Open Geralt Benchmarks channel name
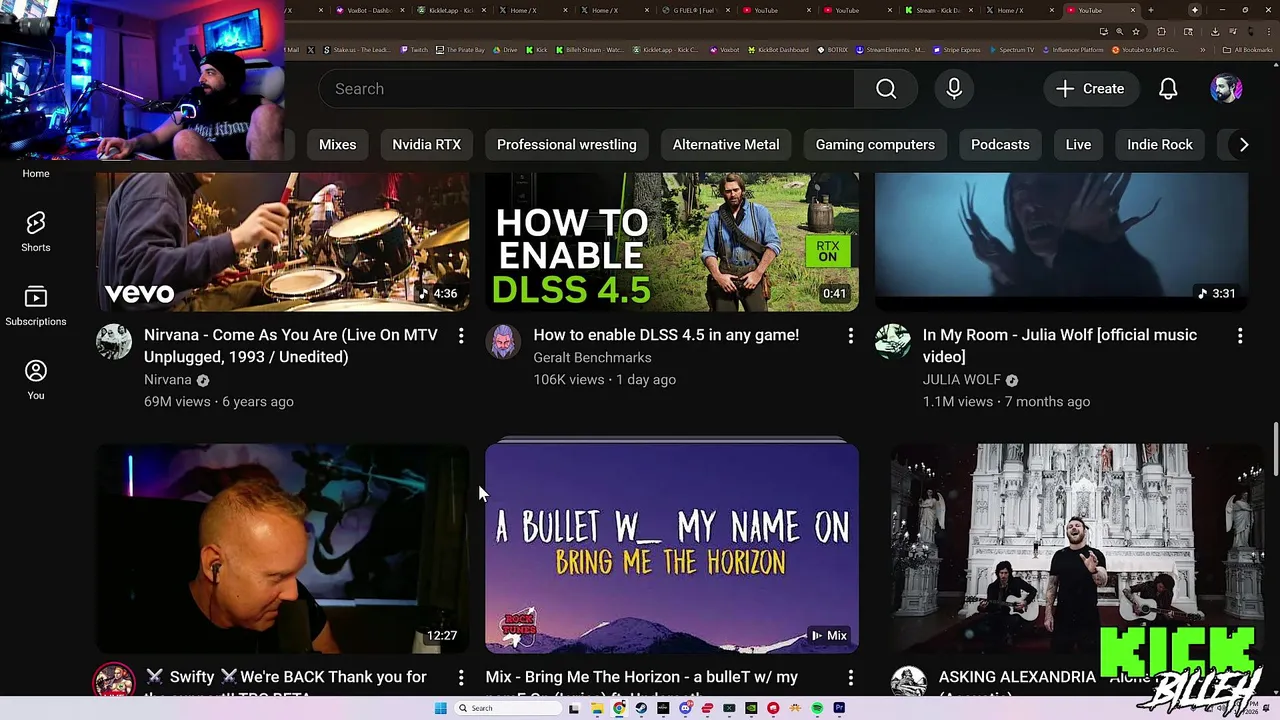The image size is (1280, 720). (x=592, y=358)
